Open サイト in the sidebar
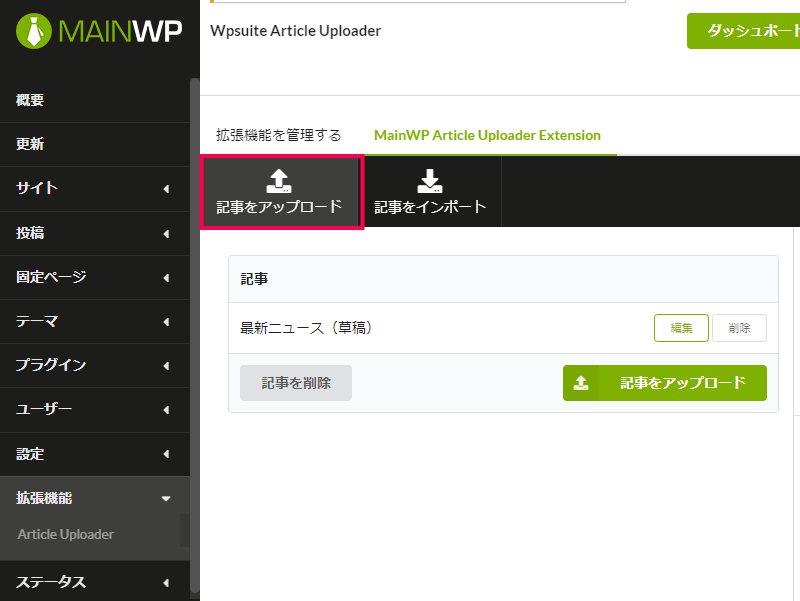This screenshot has height=601, width=800. point(95,188)
